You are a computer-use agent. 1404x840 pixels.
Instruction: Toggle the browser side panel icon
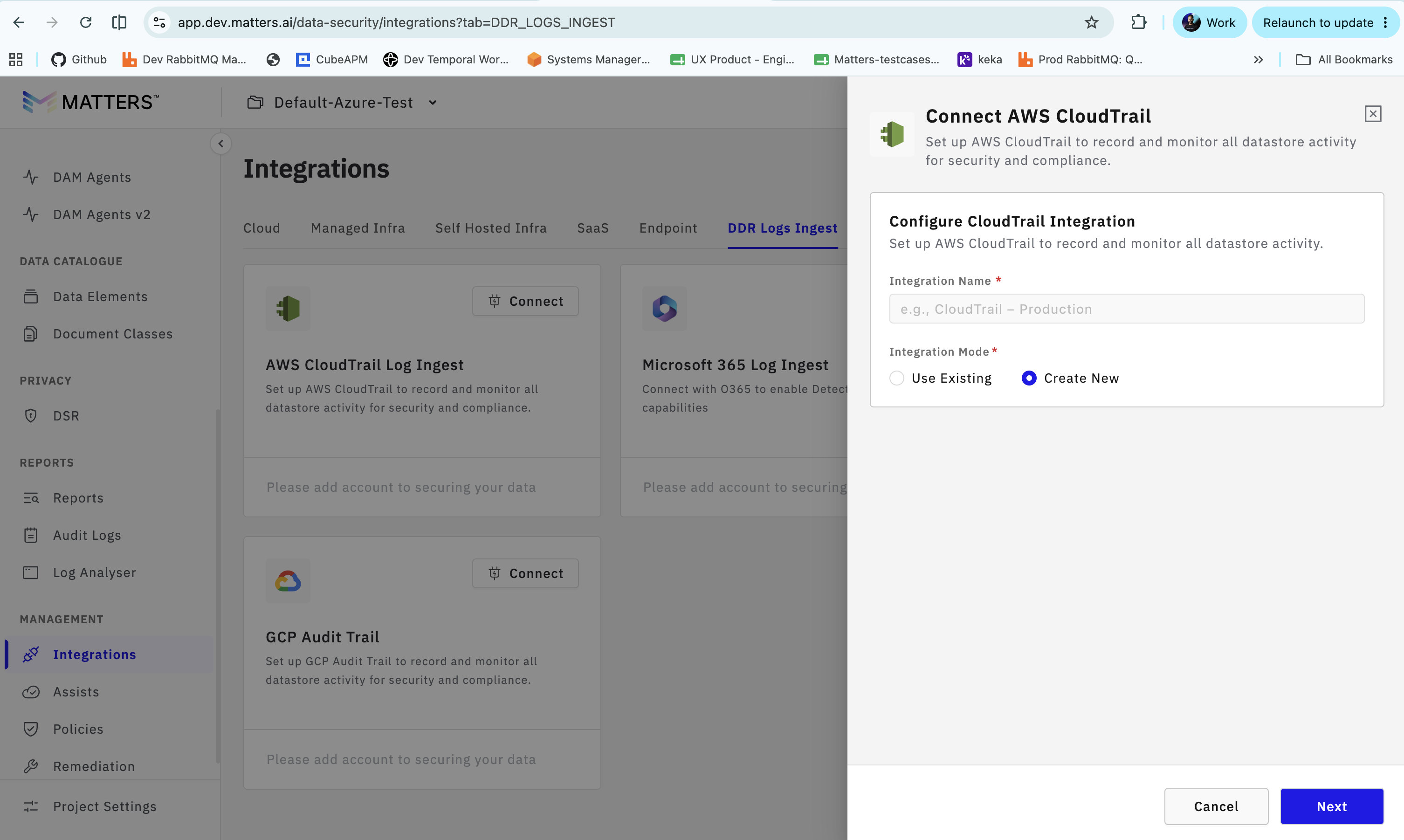(119, 23)
